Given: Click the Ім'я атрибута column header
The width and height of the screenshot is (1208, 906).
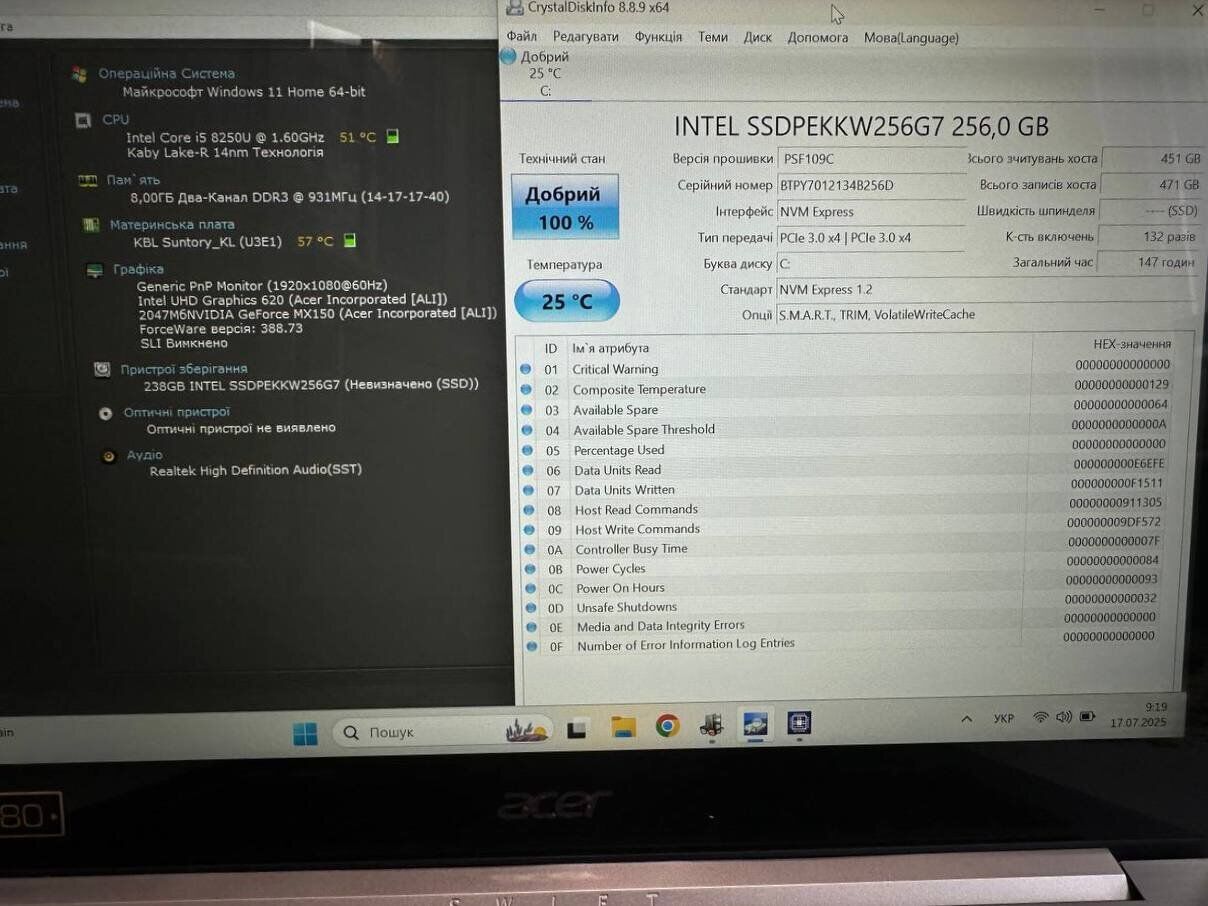Looking at the screenshot, I should [611, 348].
